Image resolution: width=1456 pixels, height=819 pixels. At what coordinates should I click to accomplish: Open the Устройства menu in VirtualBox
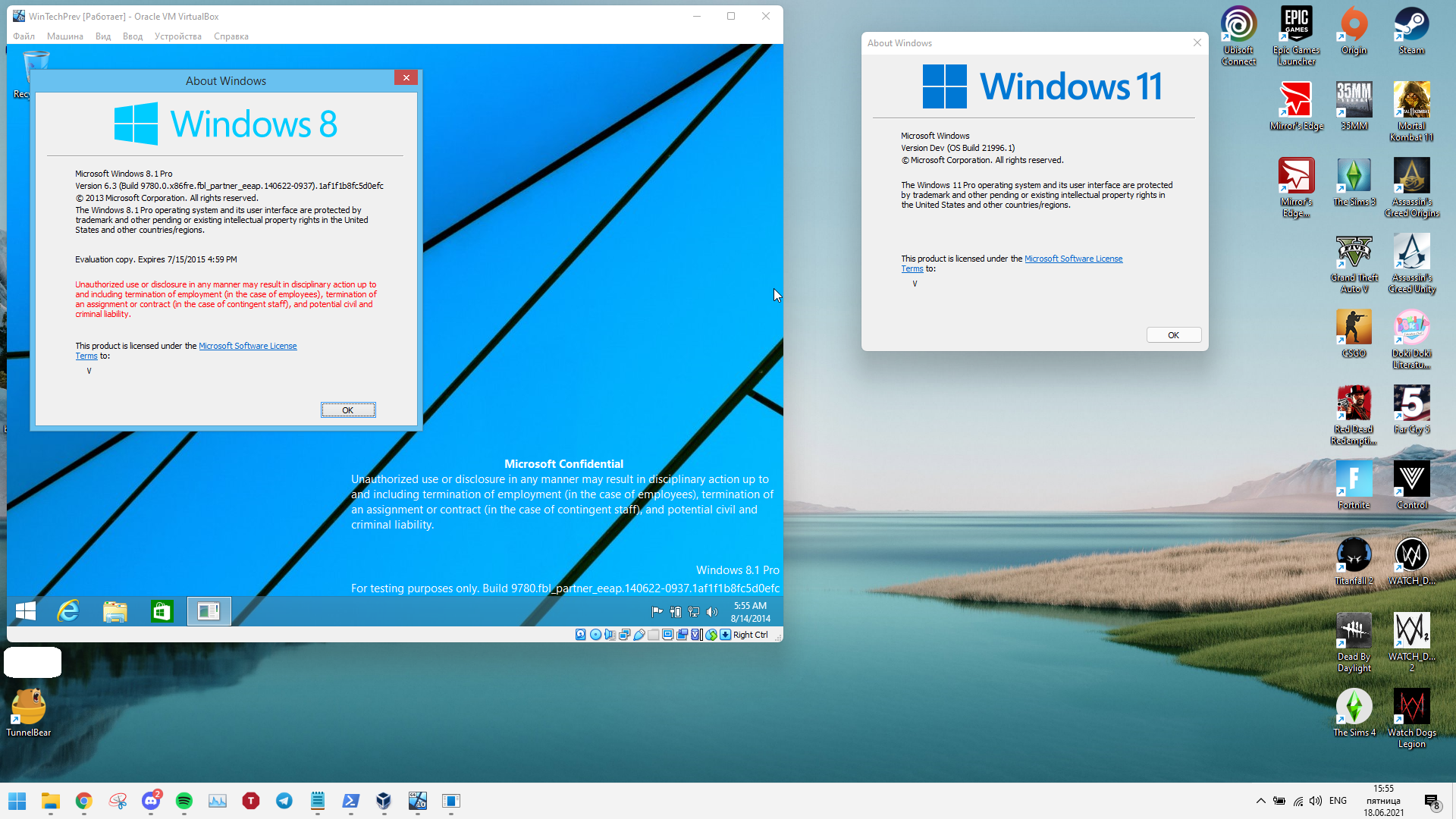(x=177, y=36)
